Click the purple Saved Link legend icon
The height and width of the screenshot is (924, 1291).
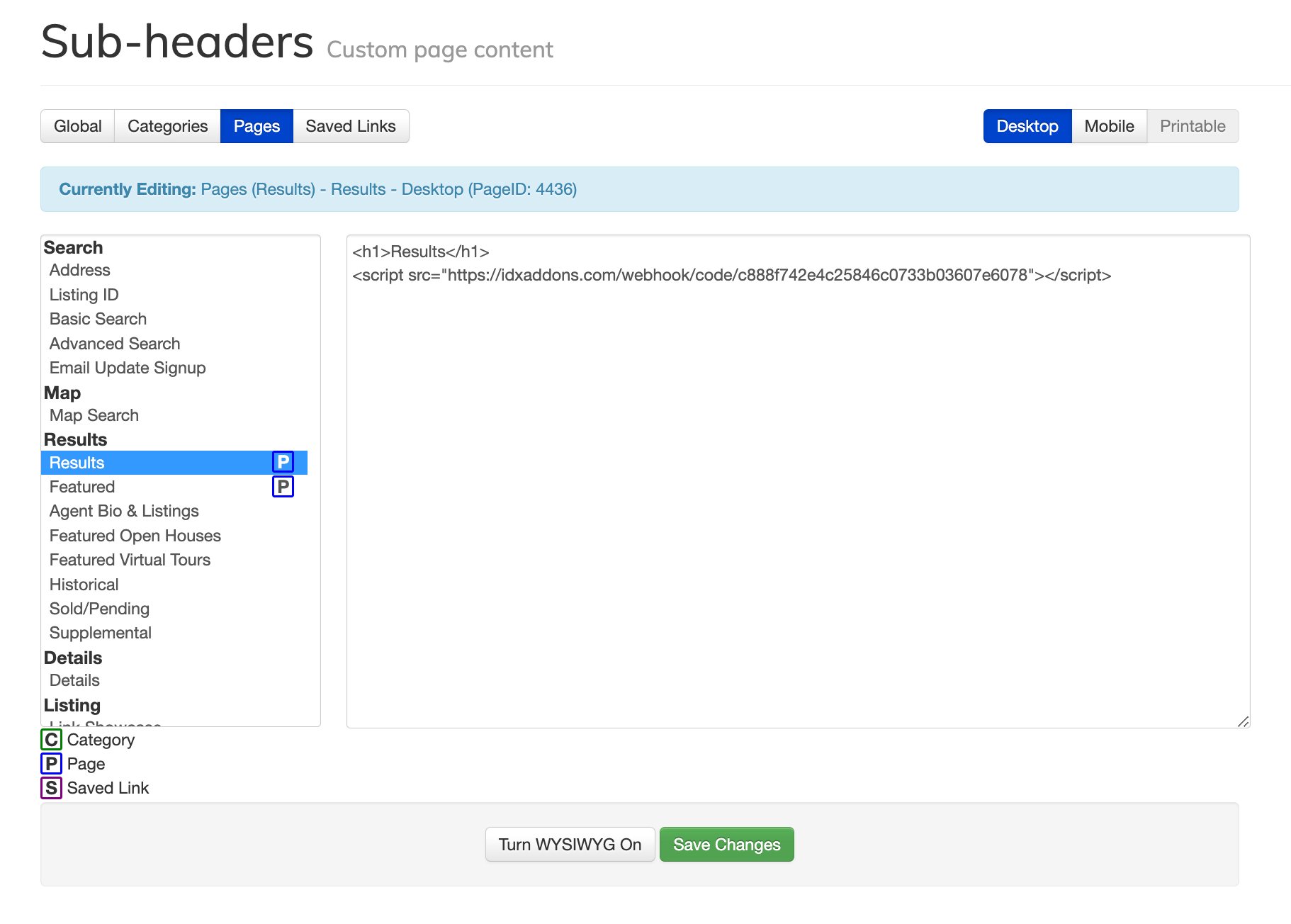51,788
